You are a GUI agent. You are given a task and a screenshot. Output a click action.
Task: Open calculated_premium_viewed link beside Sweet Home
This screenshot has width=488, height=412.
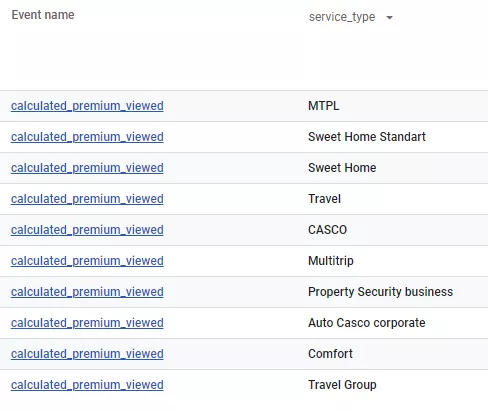pos(87,168)
